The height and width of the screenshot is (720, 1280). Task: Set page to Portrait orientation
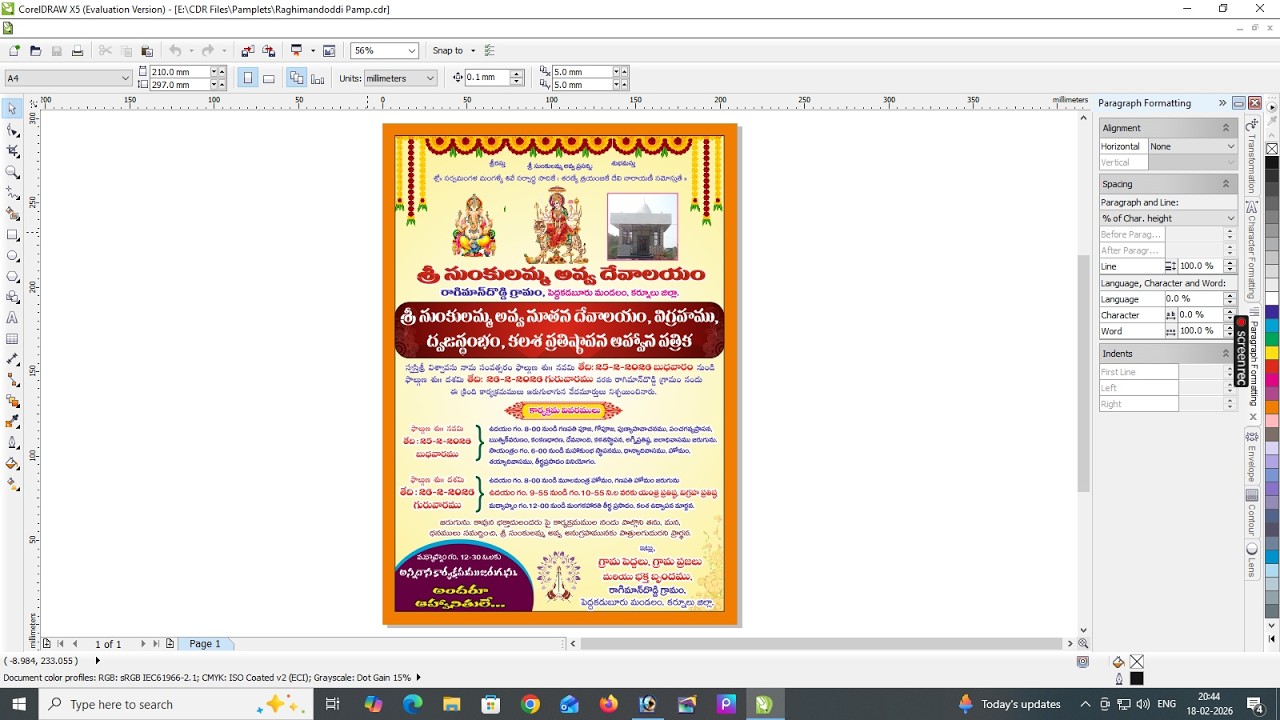248,78
